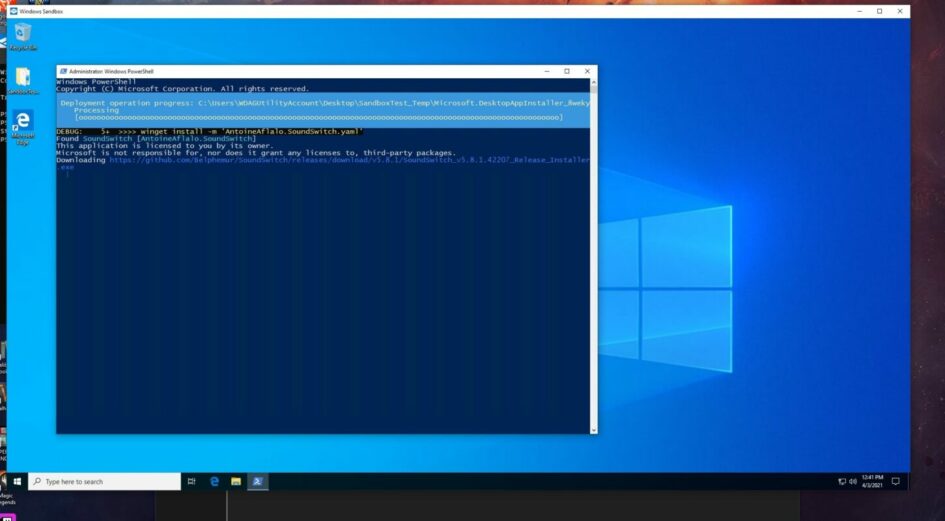Open the Start menu in the sandbox

17,481
